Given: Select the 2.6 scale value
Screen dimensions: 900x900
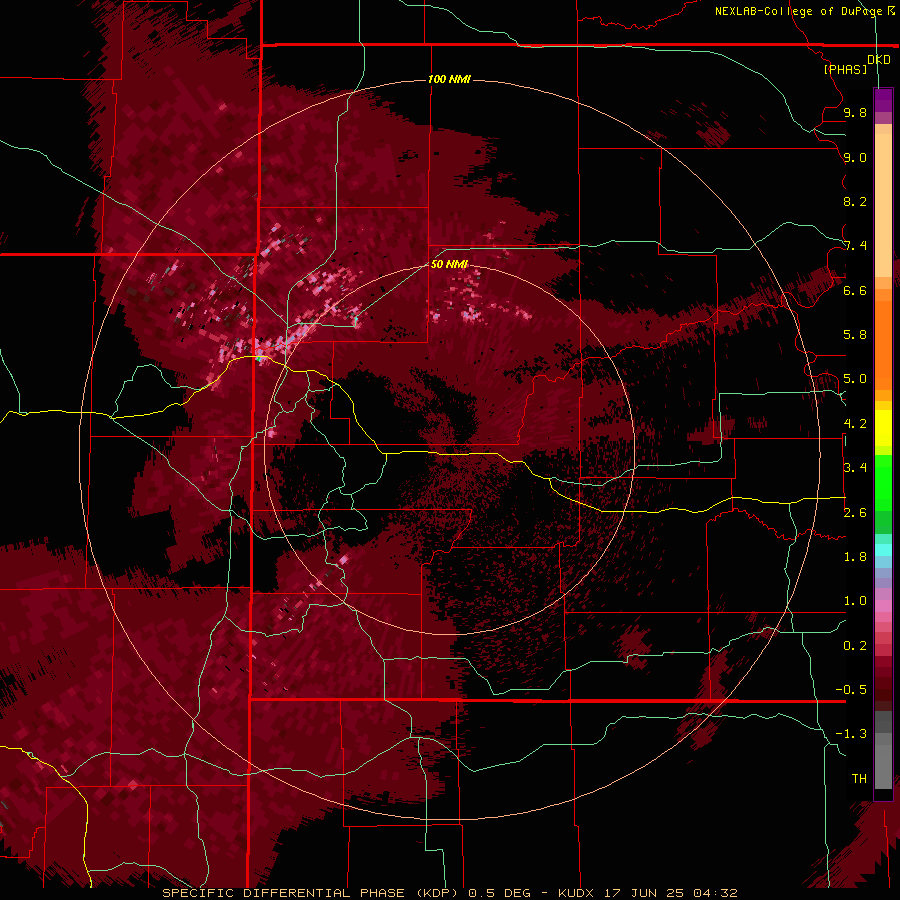Looking at the screenshot, I should [x=855, y=513].
